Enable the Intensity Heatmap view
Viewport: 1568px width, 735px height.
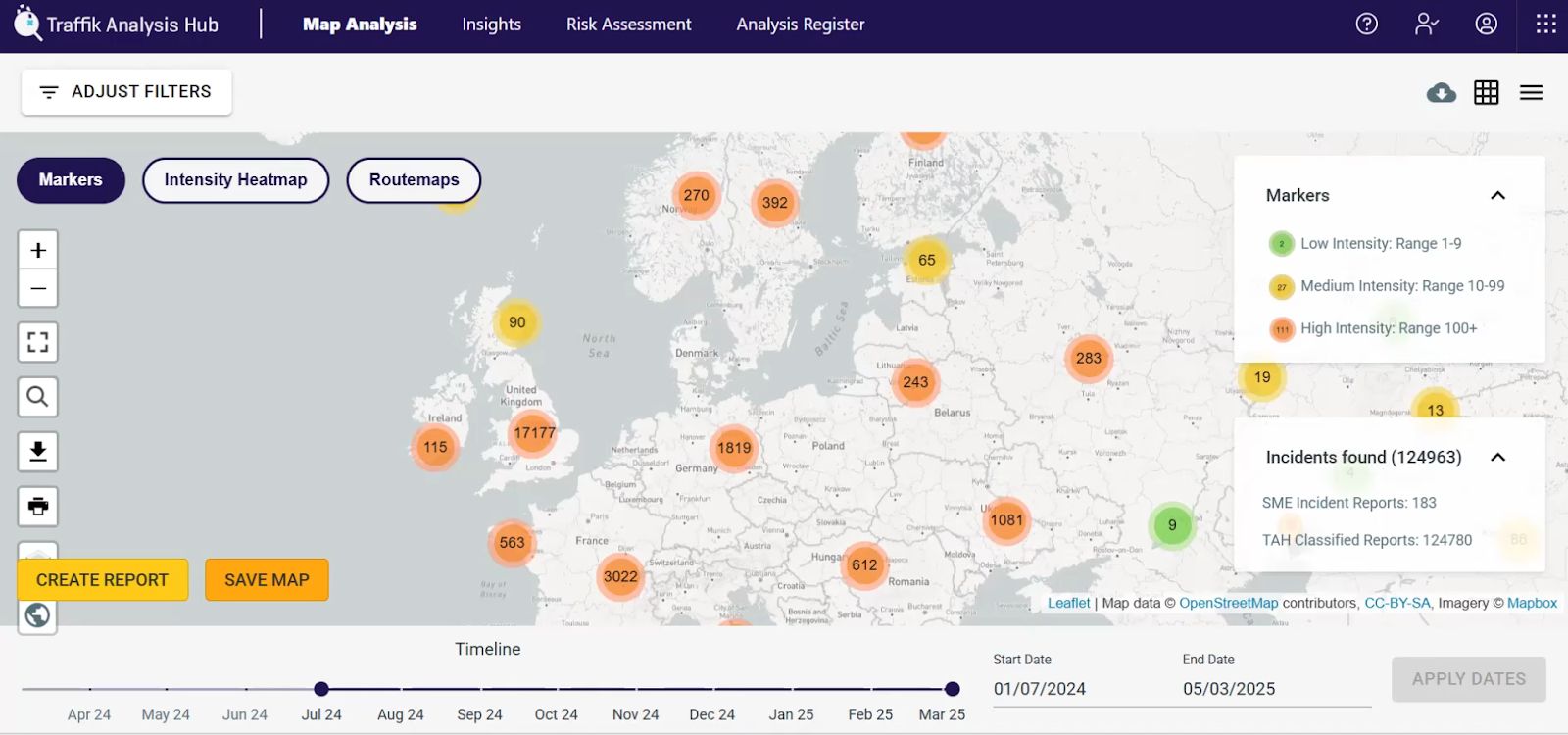pyautogui.click(x=235, y=180)
